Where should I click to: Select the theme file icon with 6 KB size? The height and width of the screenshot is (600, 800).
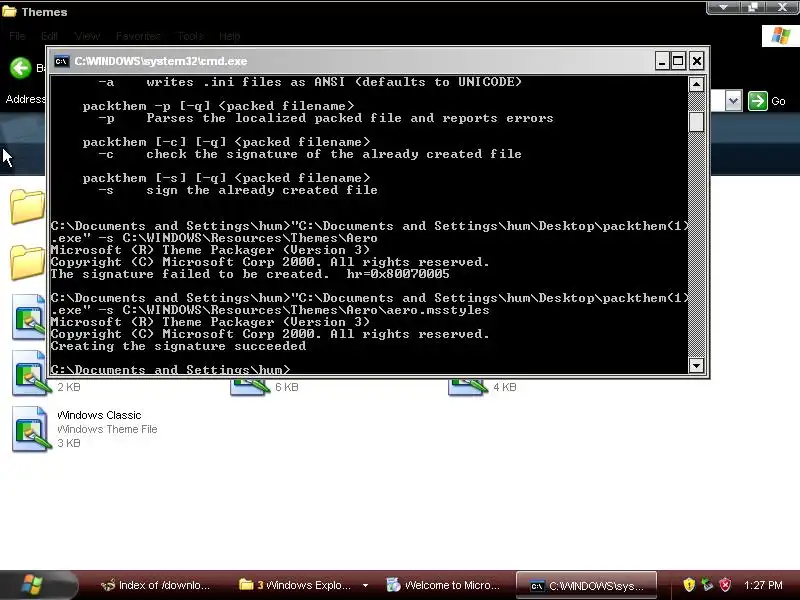tap(249, 386)
